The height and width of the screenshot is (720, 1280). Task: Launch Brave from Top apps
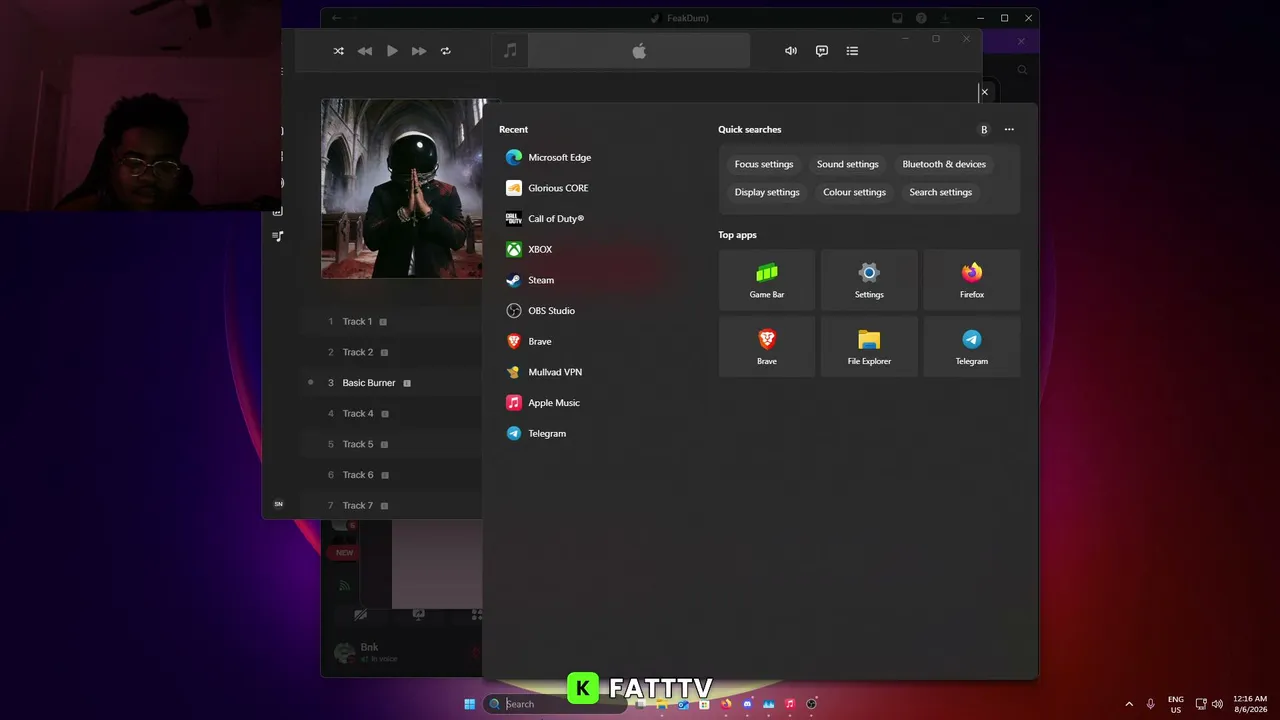pos(767,347)
